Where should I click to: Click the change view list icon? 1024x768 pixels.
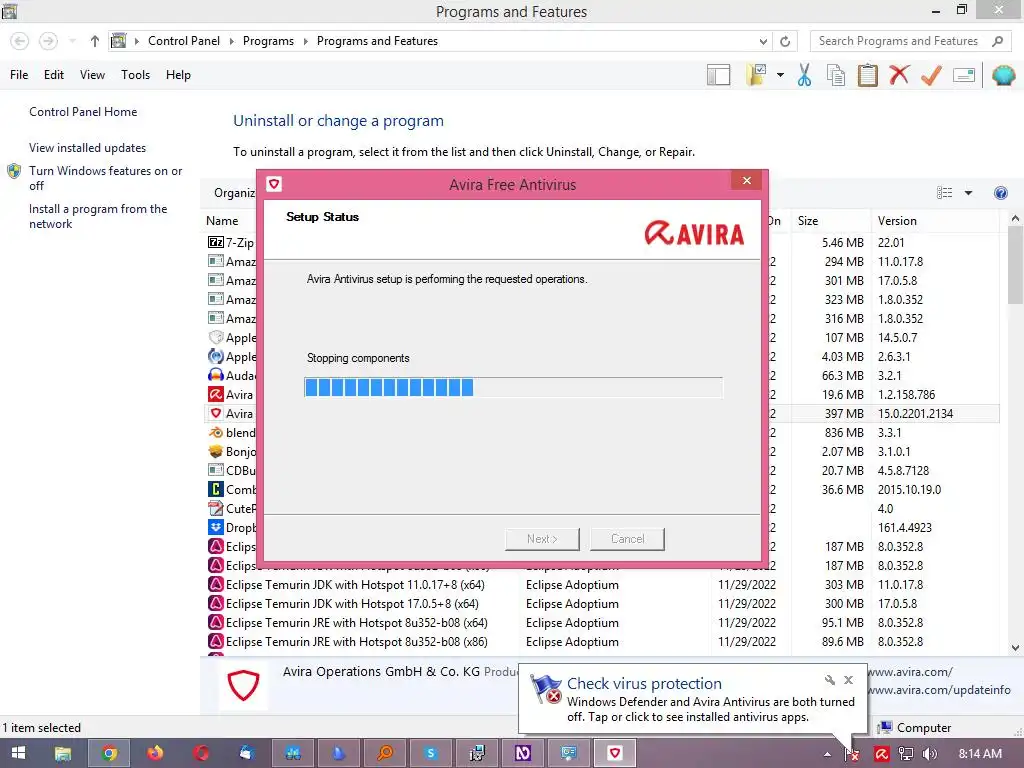click(944, 193)
